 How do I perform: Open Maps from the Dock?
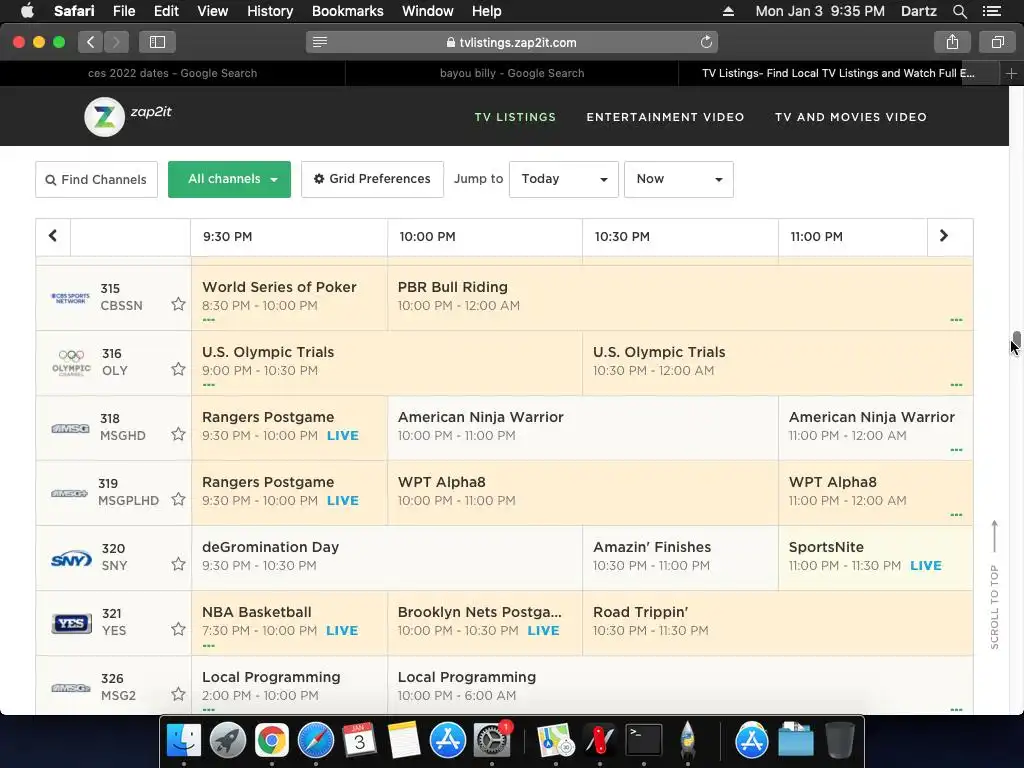(556, 740)
